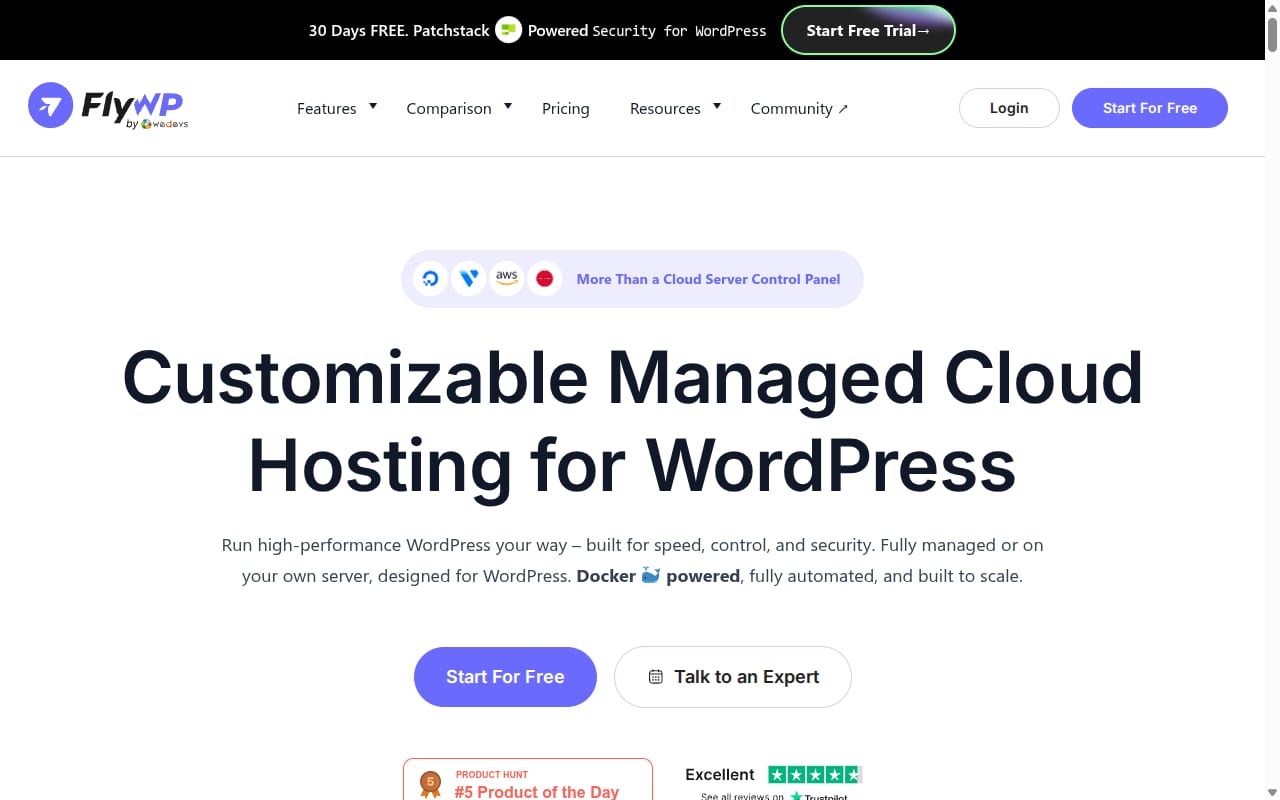Expand the Resources dropdown arrow
The image size is (1280, 800).
coord(717,105)
